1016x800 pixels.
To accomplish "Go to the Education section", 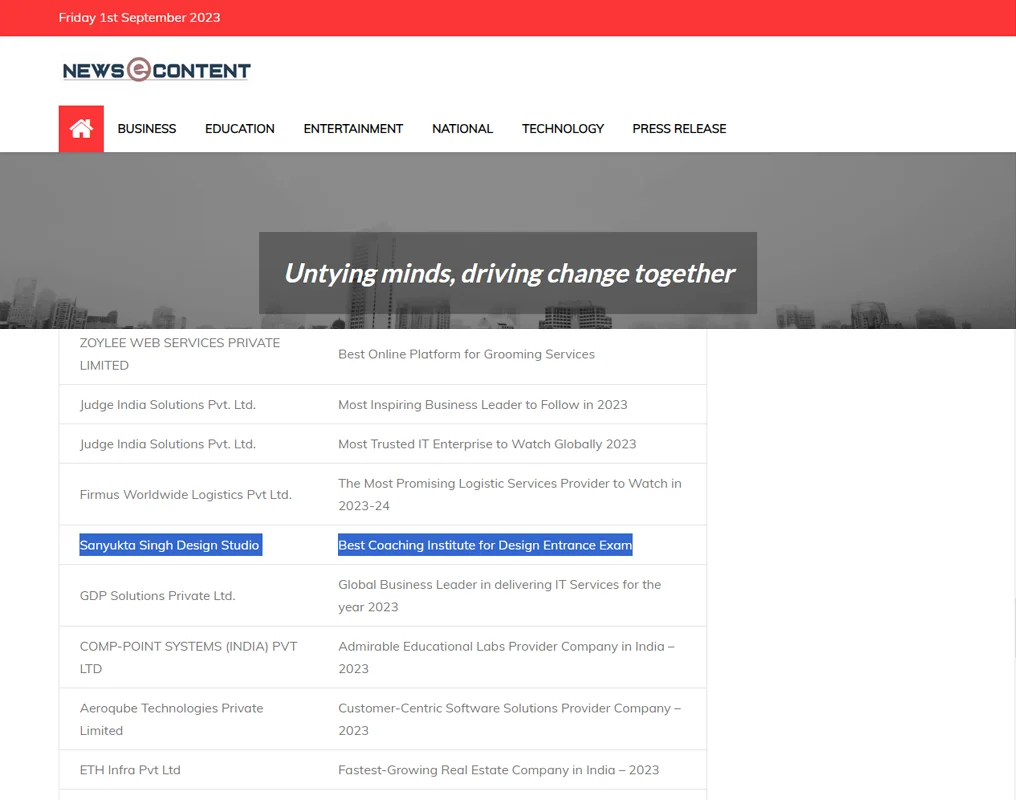I will pyautogui.click(x=239, y=129).
